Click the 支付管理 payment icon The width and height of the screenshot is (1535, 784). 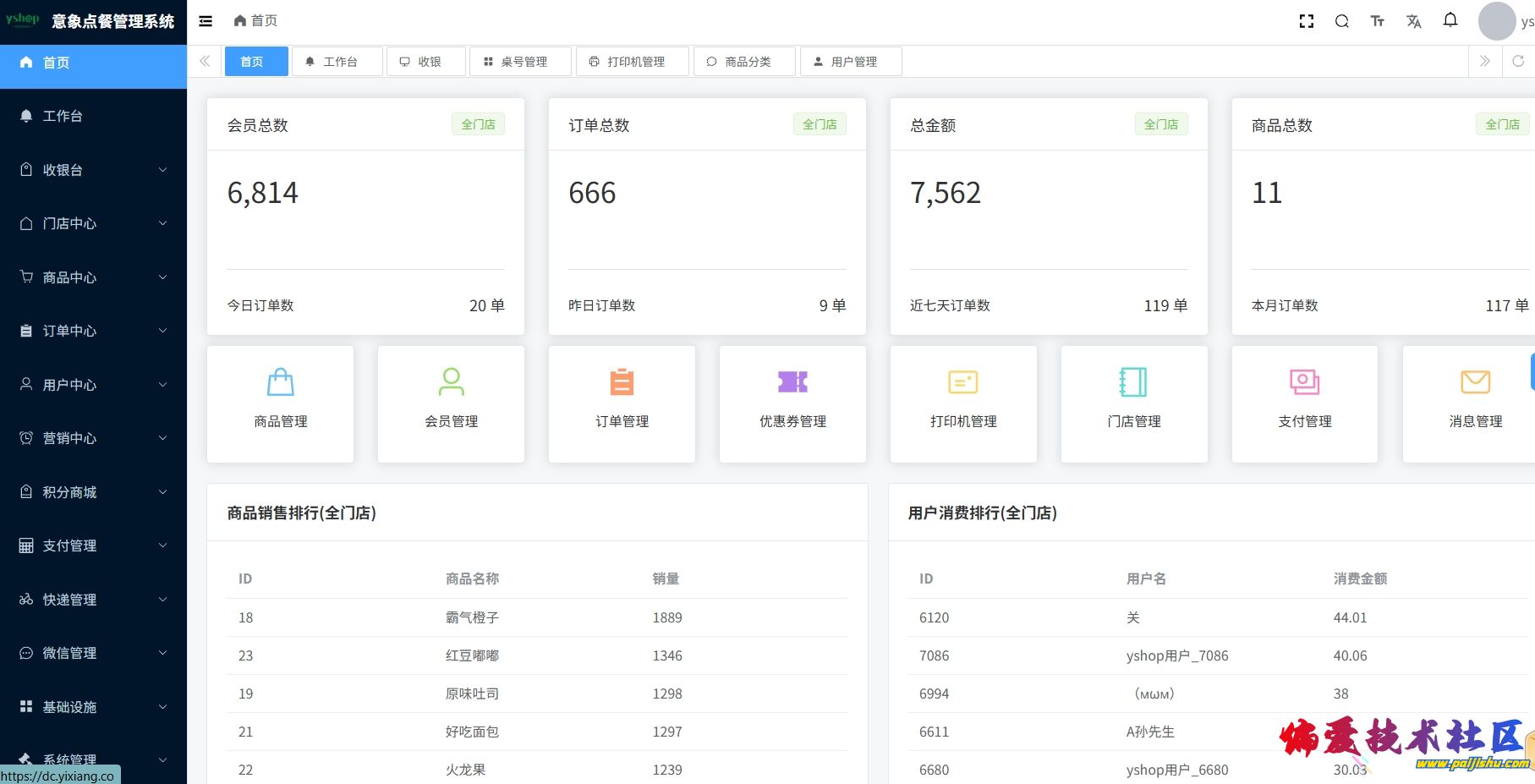(x=1304, y=382)
